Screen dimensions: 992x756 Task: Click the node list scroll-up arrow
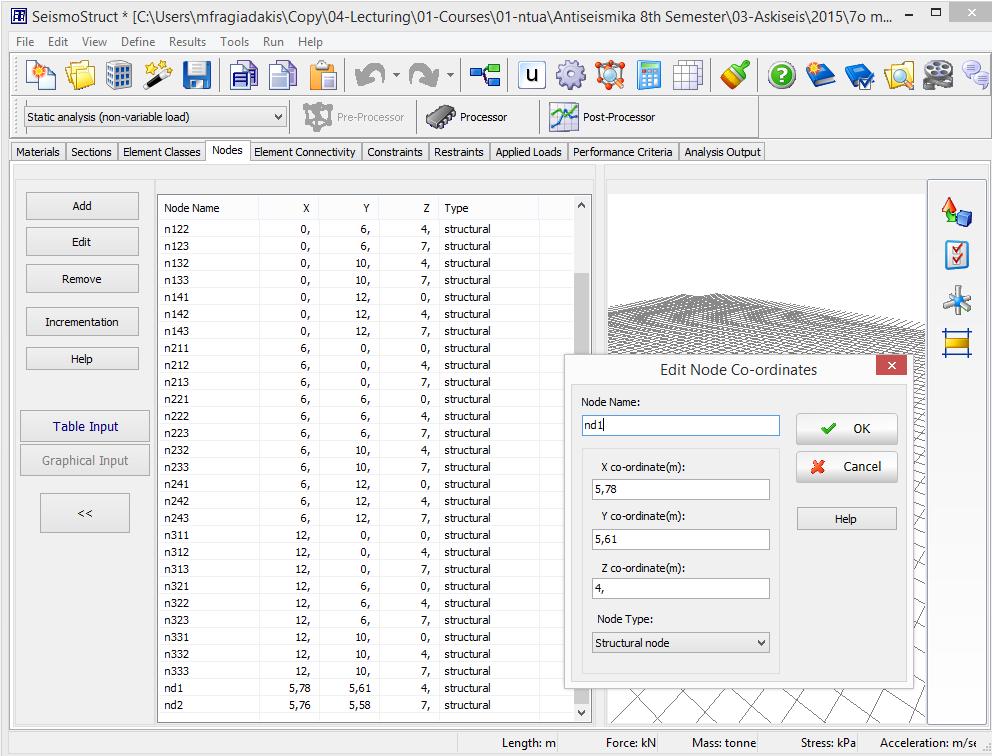[x=581, y=206]
